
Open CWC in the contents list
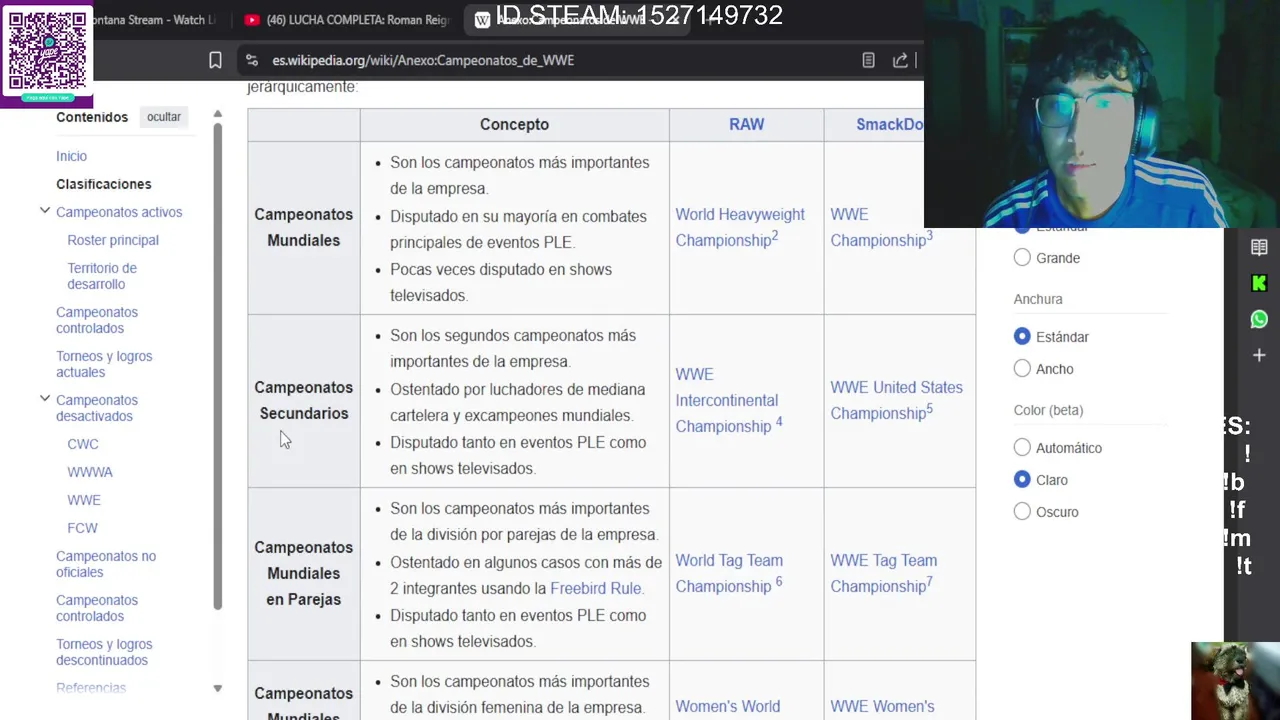[83, 444]
